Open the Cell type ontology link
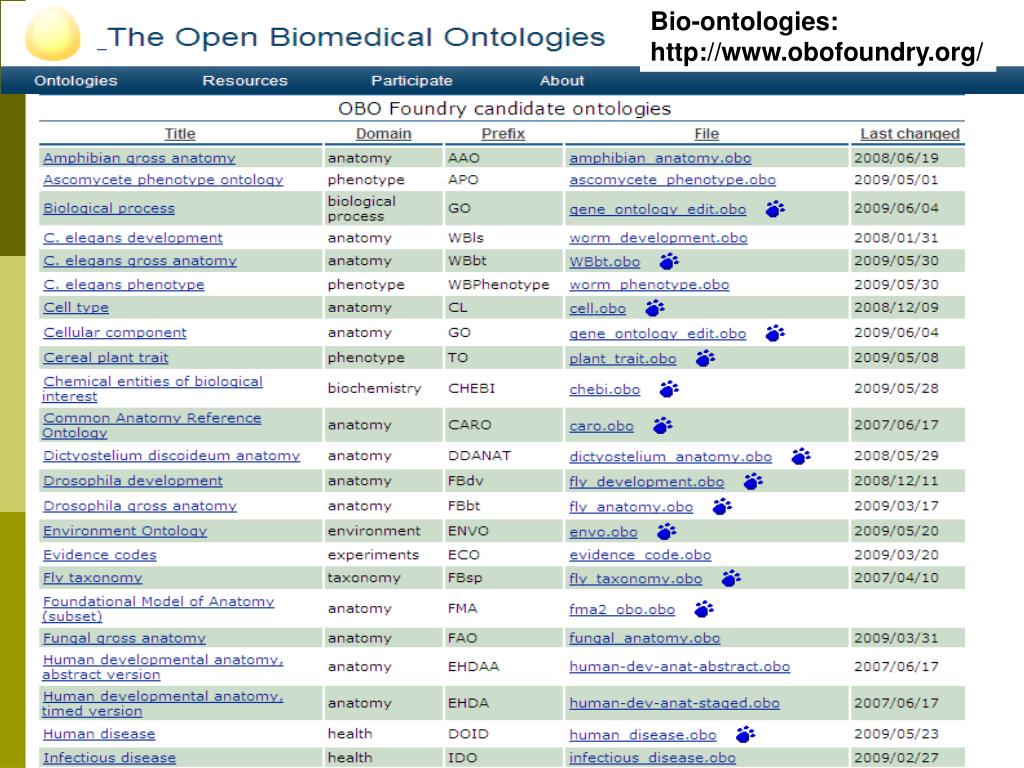 coord(76,308)
